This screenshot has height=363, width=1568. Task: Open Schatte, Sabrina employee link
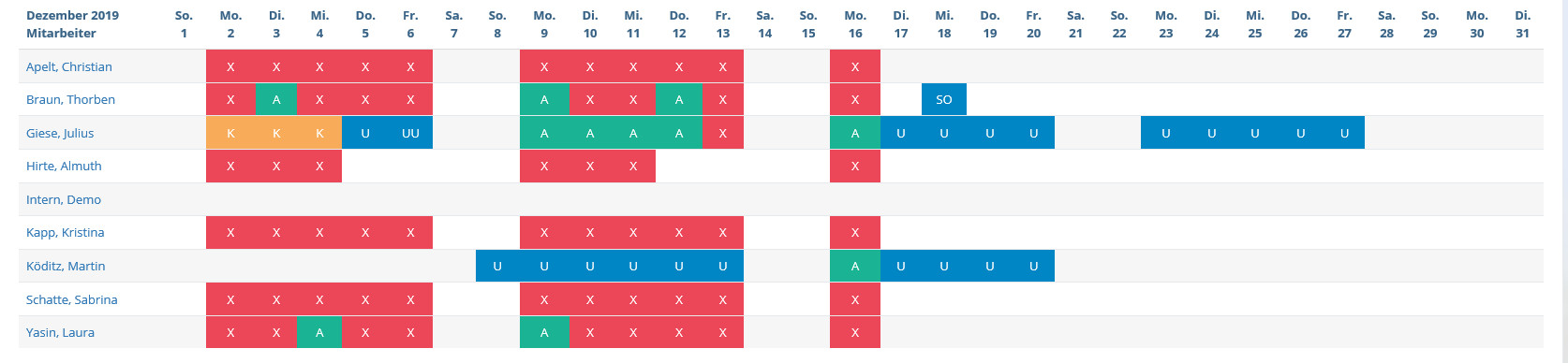pos(72,299)
